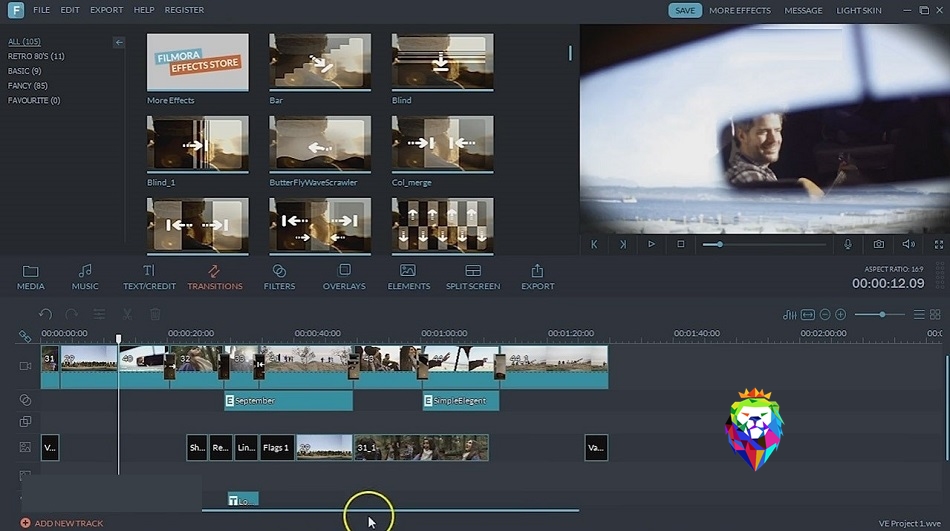Select the Col_merge transition
Image resolution: width=950 pixels, height=531 pixels.
coord(442,144)
